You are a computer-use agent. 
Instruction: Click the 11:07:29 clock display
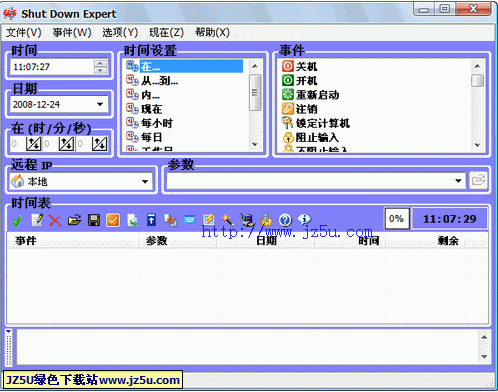450,219
